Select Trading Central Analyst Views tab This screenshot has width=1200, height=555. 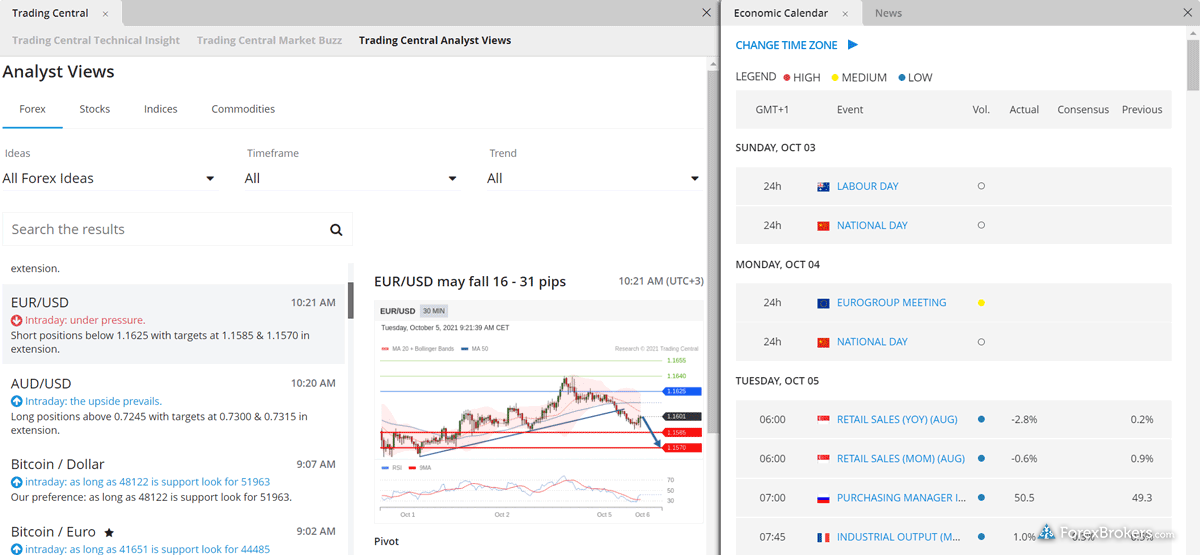[x=435, y=41]
